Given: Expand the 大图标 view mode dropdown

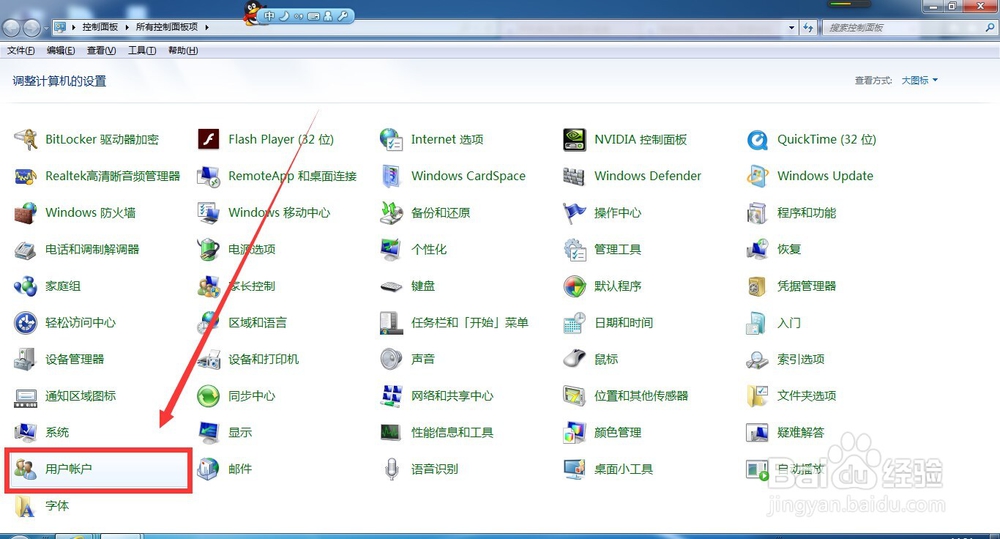Looking at the screenshot, I should pos(919,80).
